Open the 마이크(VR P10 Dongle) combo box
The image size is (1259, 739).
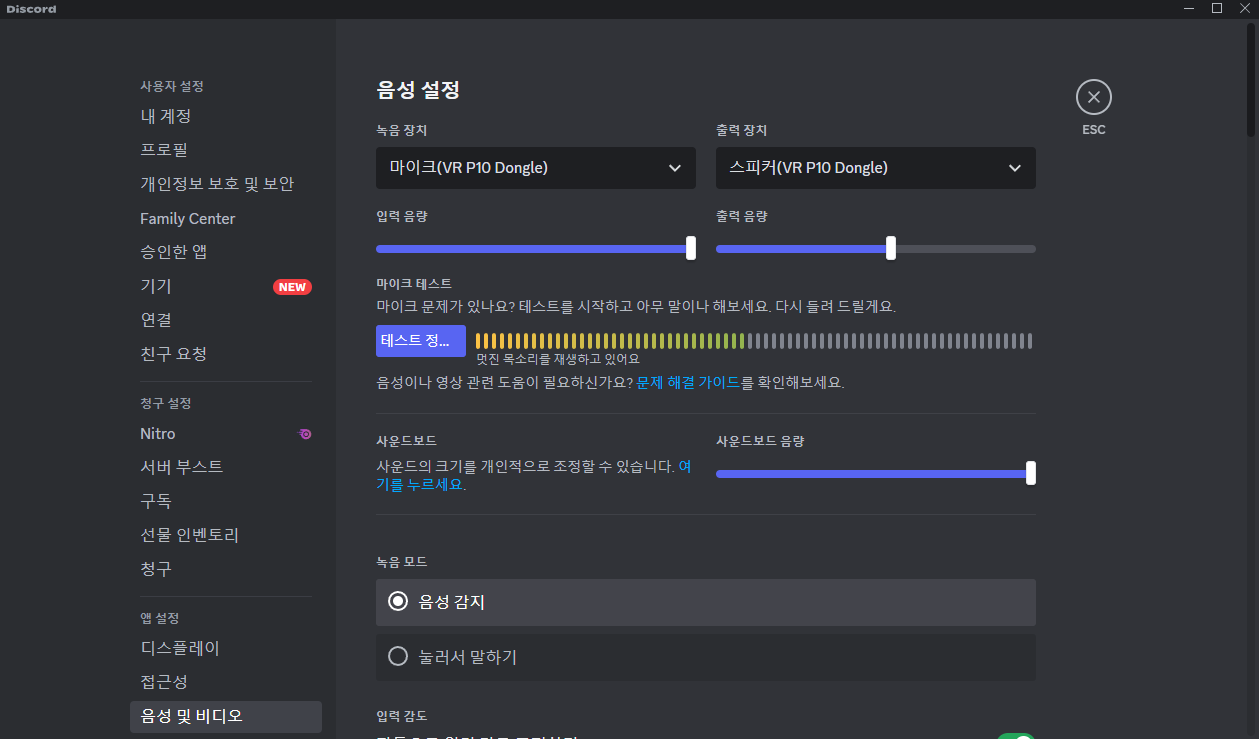536,168
